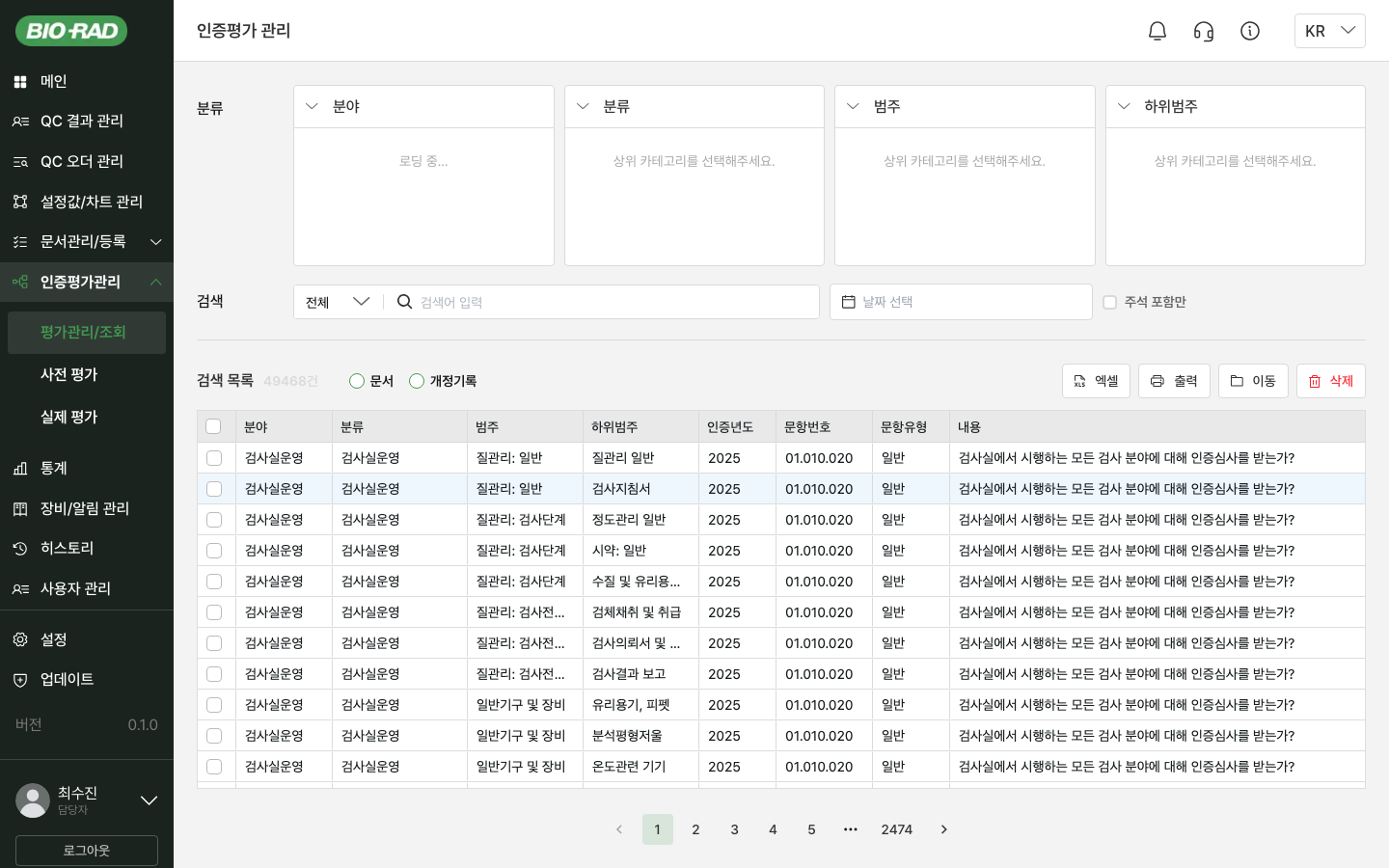Go to page 2474 in pagination

click(897, 829)
